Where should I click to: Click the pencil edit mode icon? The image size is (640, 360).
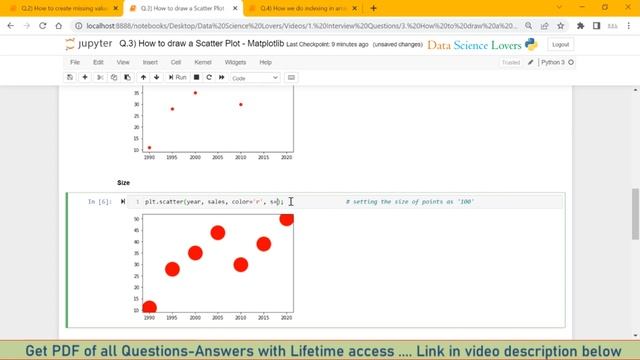coord(530,62)
